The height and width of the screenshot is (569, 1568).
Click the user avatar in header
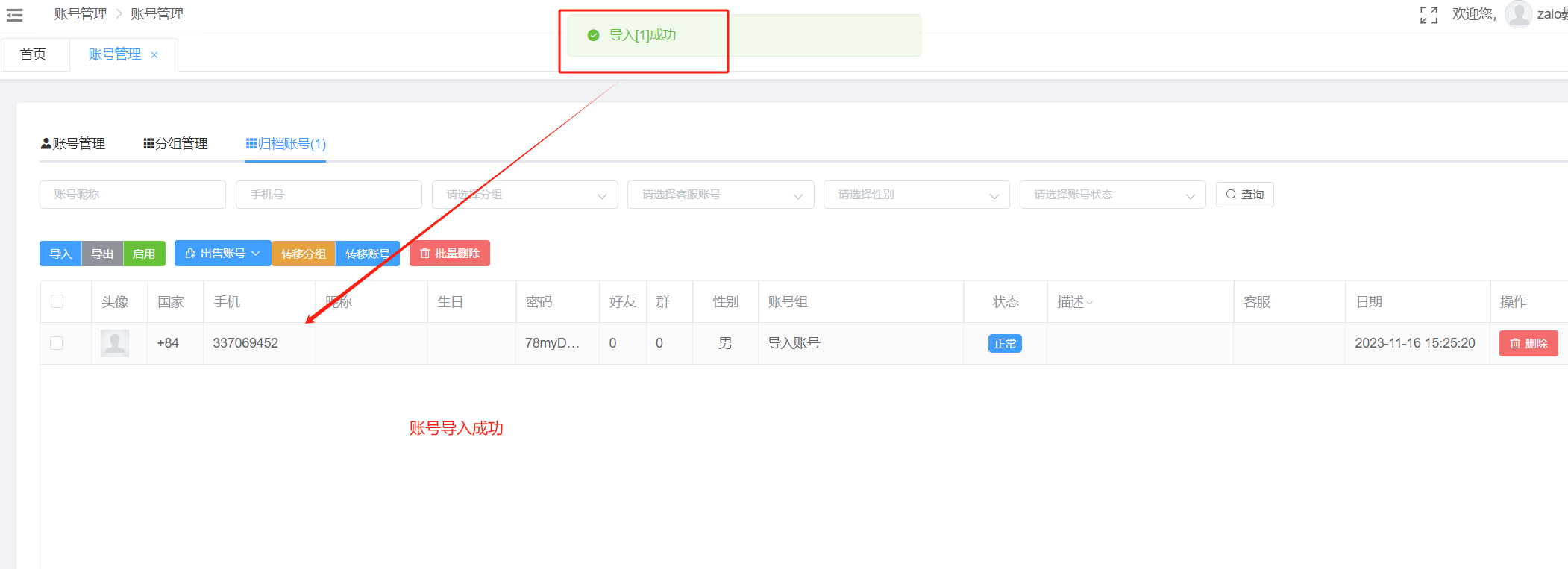coord(1518,14)
